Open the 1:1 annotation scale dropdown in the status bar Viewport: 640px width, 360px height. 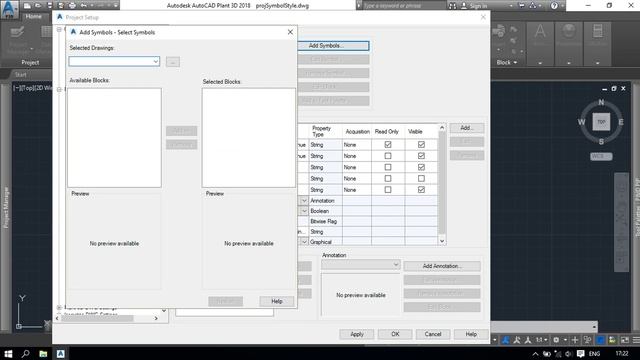click(x=541, y=340)
